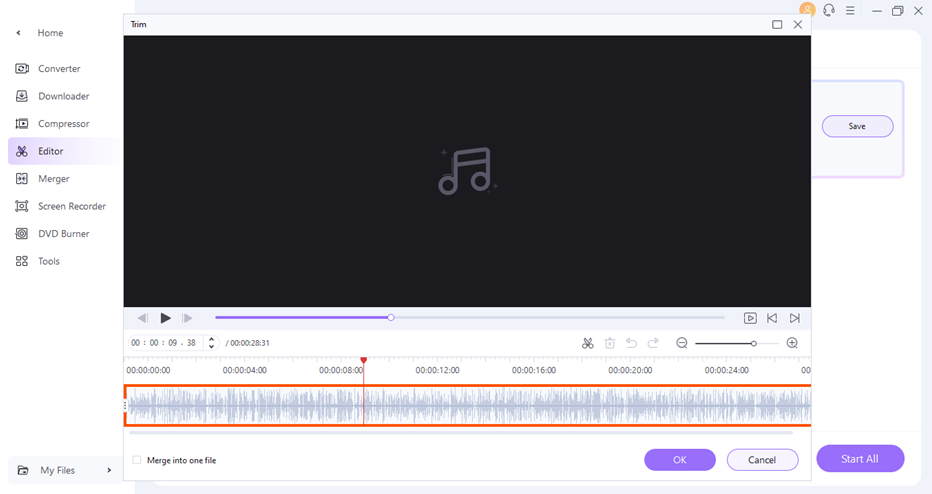Image resolution: width=932 pixels, height=494 pixels.
Task: Click the Start All button
Action: tap(860, 458)
